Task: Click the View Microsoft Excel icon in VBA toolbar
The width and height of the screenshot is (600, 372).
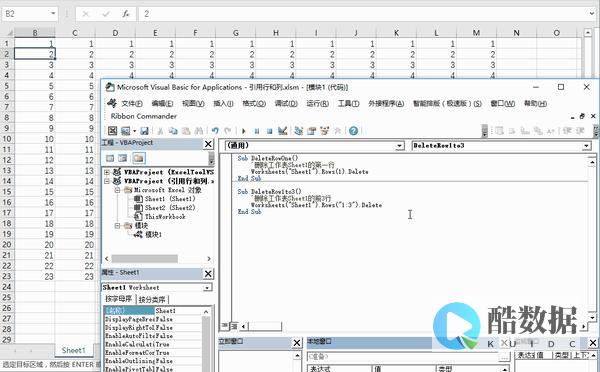Action: [x=112, y=131]
